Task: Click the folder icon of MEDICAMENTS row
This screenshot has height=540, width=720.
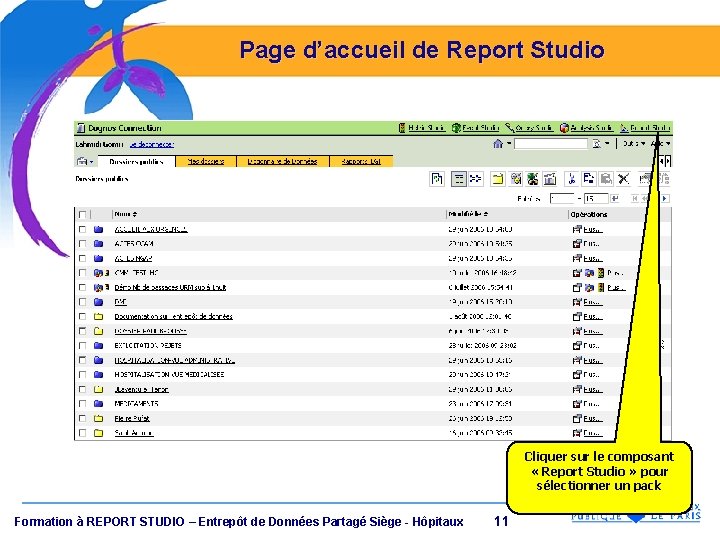Action: point(98,404)
